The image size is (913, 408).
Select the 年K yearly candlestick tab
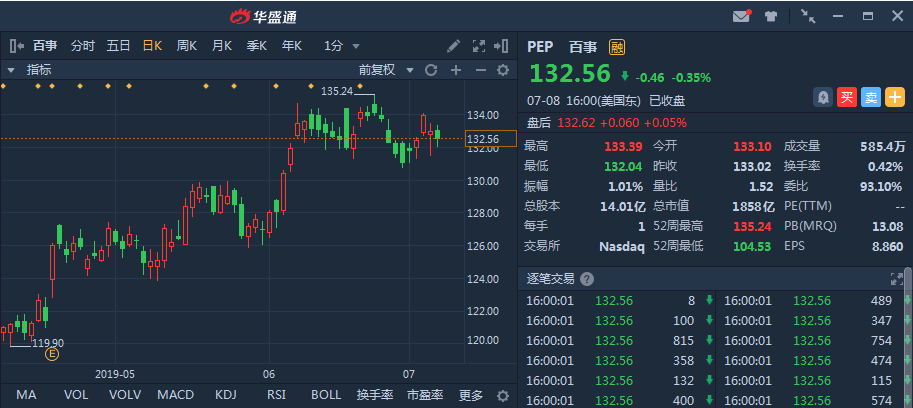292,46
